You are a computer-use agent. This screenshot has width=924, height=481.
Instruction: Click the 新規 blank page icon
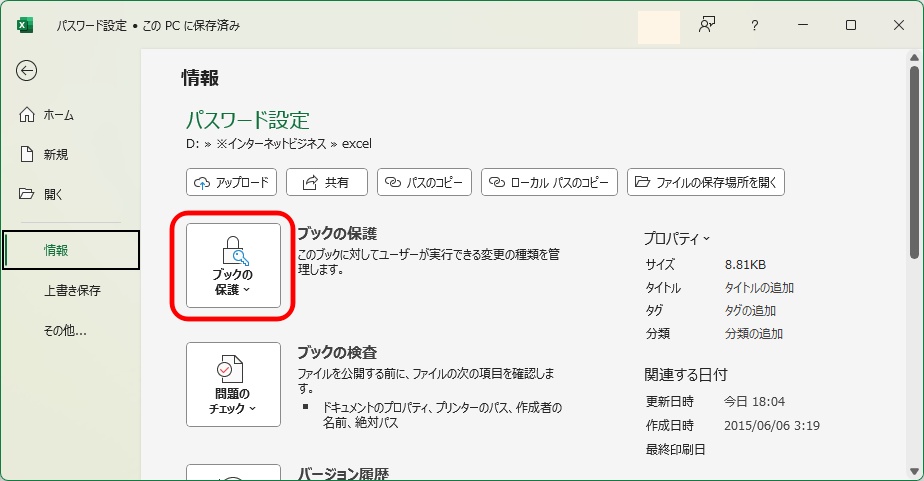(x=27, y=154)
